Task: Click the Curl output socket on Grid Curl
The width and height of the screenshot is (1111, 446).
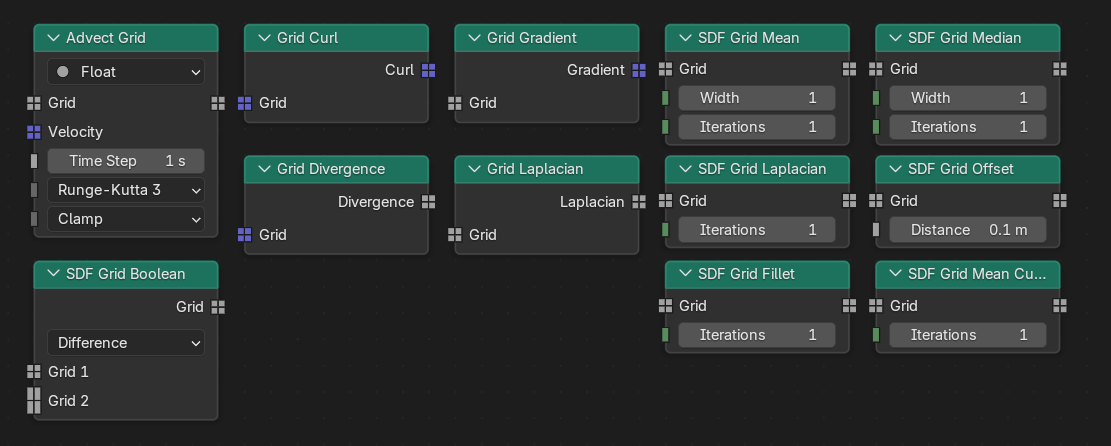Action: 428,70
